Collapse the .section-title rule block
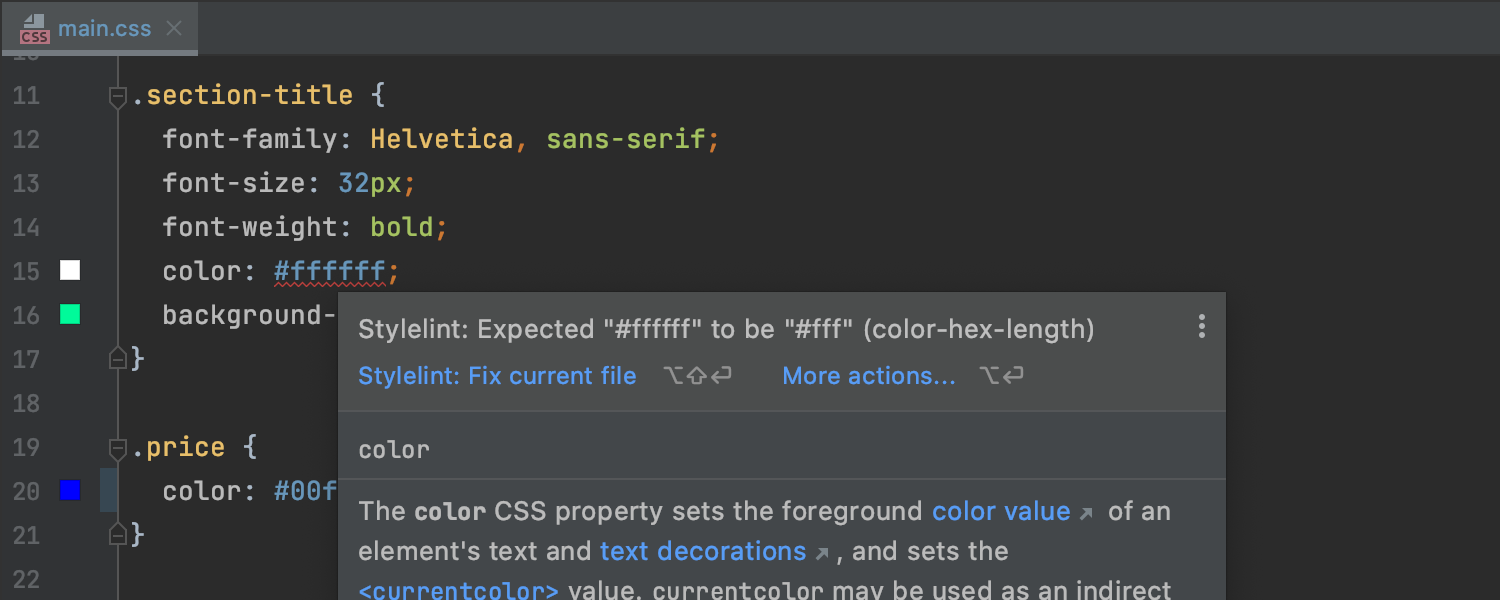1500x600 pixels. click(x=118, y=96)
